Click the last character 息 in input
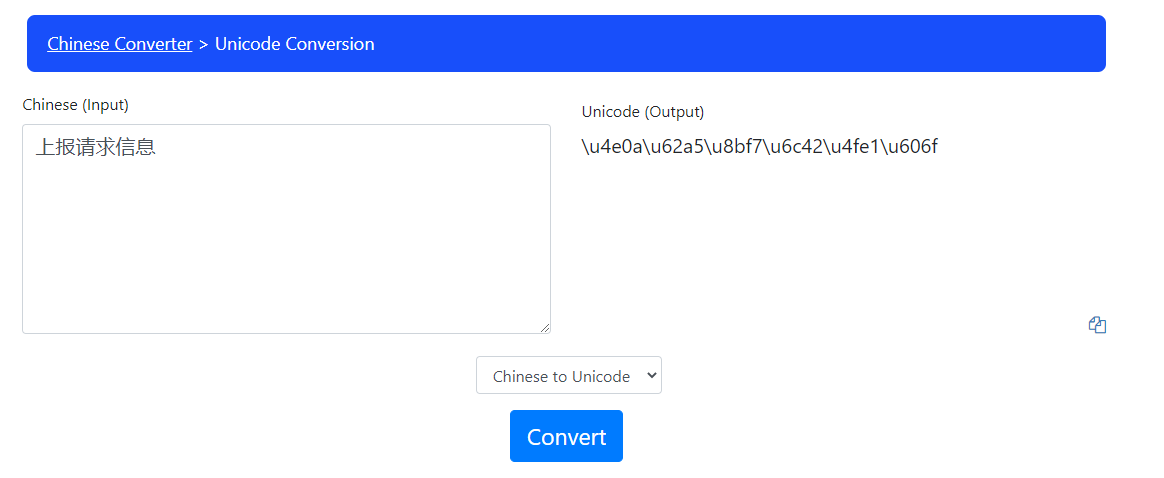 [x=146, y=148]
